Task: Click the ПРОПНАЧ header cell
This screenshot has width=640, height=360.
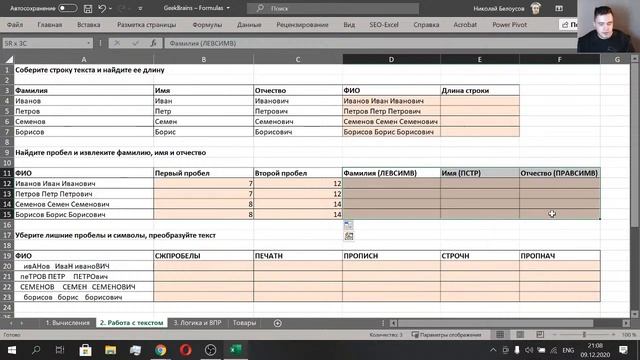Action: coord(559,256)
